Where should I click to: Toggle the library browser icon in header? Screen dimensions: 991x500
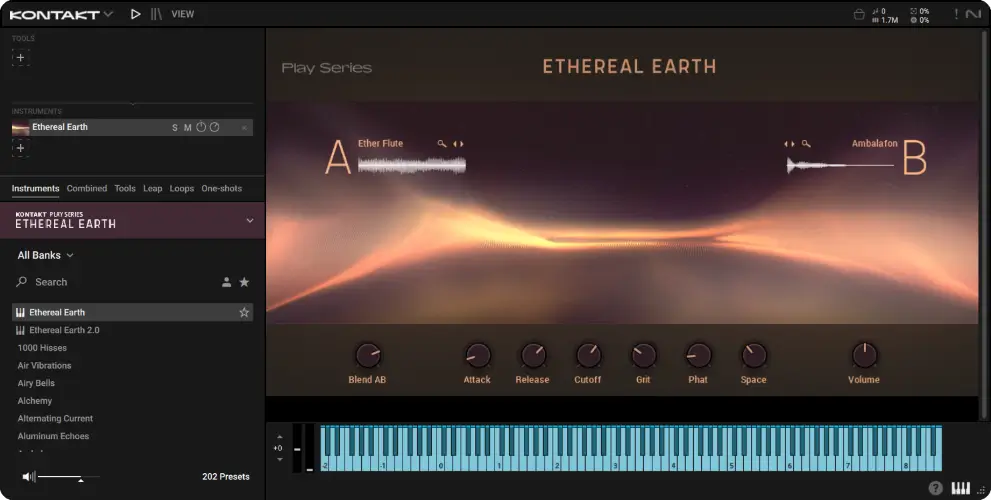pyautogui.click(x=156, y=14)
